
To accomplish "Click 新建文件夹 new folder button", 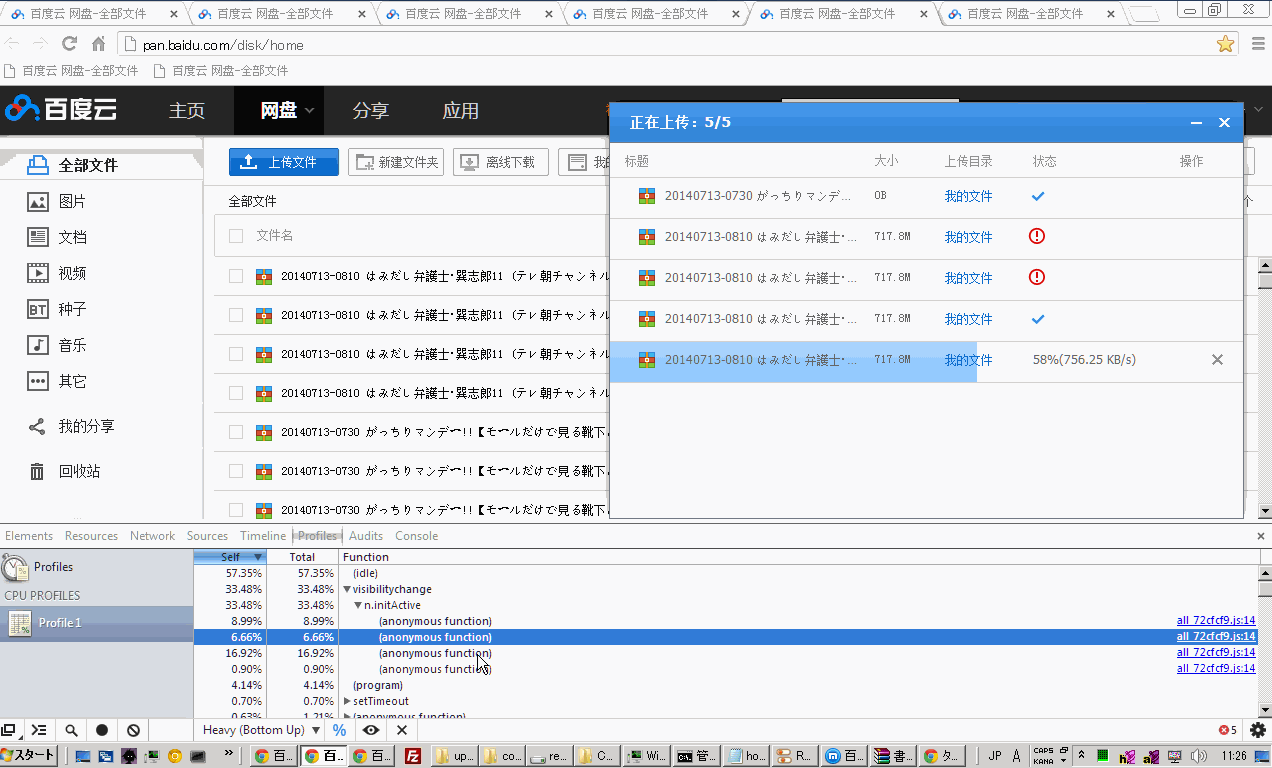I will point(396,162).
